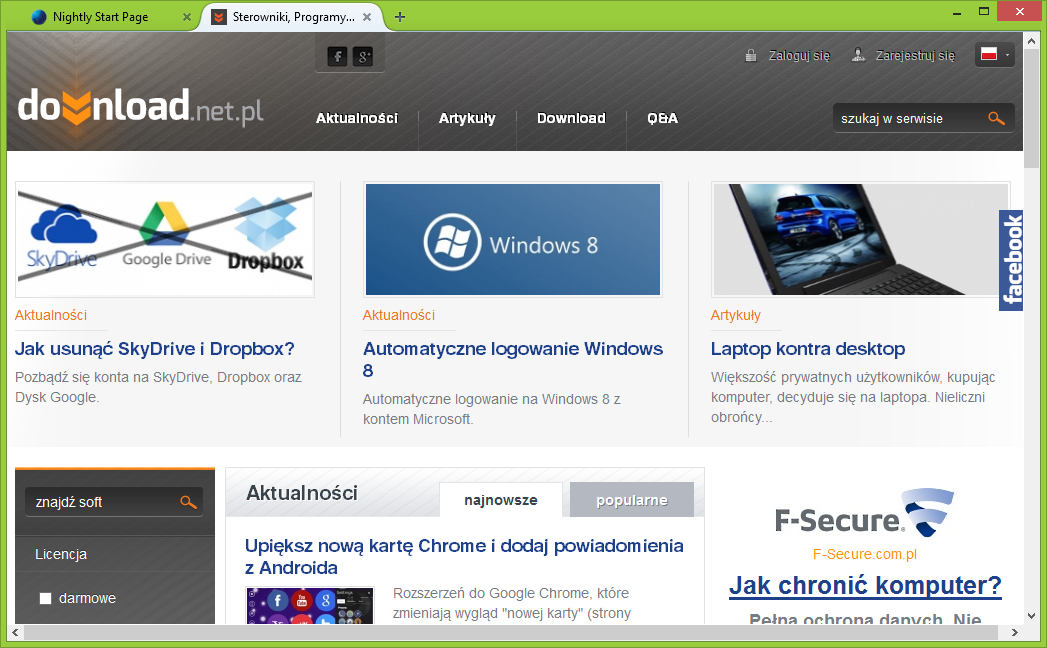The image size is (1047, 648).
Task: Click the vertical scrollbar thumb
Action: coord(1032,110)
